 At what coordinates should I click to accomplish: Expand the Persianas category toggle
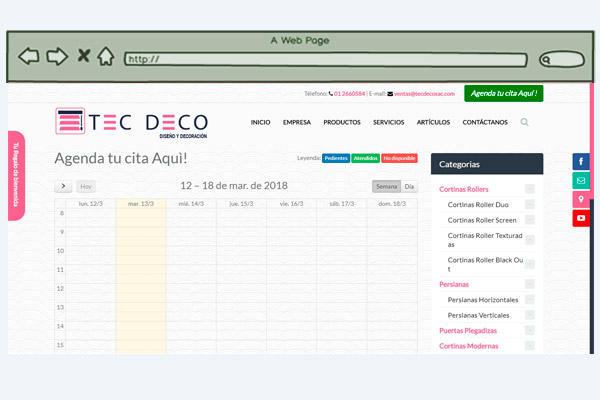pyautogui.click(x=529, y=284)
